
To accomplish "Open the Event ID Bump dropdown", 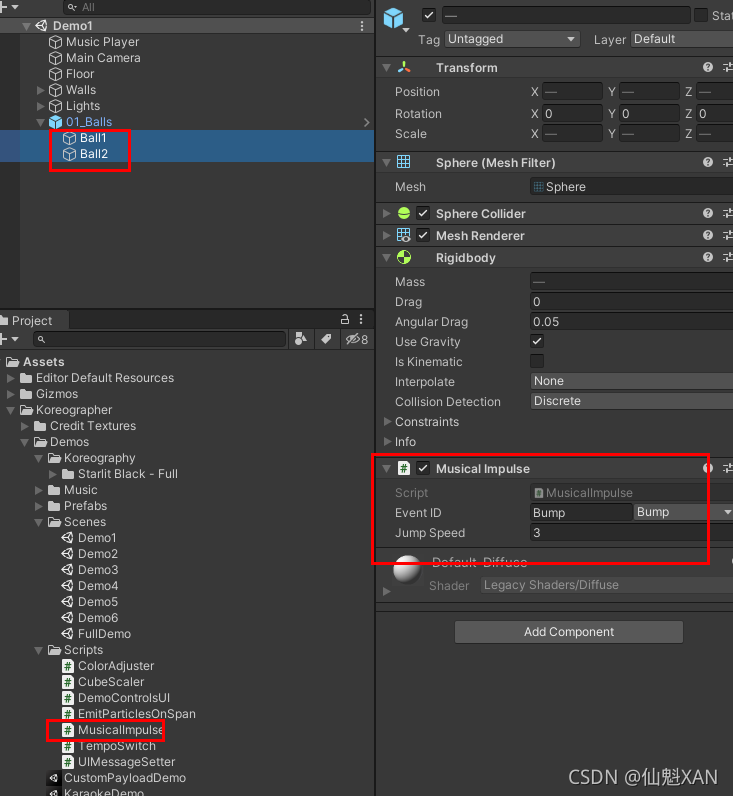I will click(x=683, y=512).
